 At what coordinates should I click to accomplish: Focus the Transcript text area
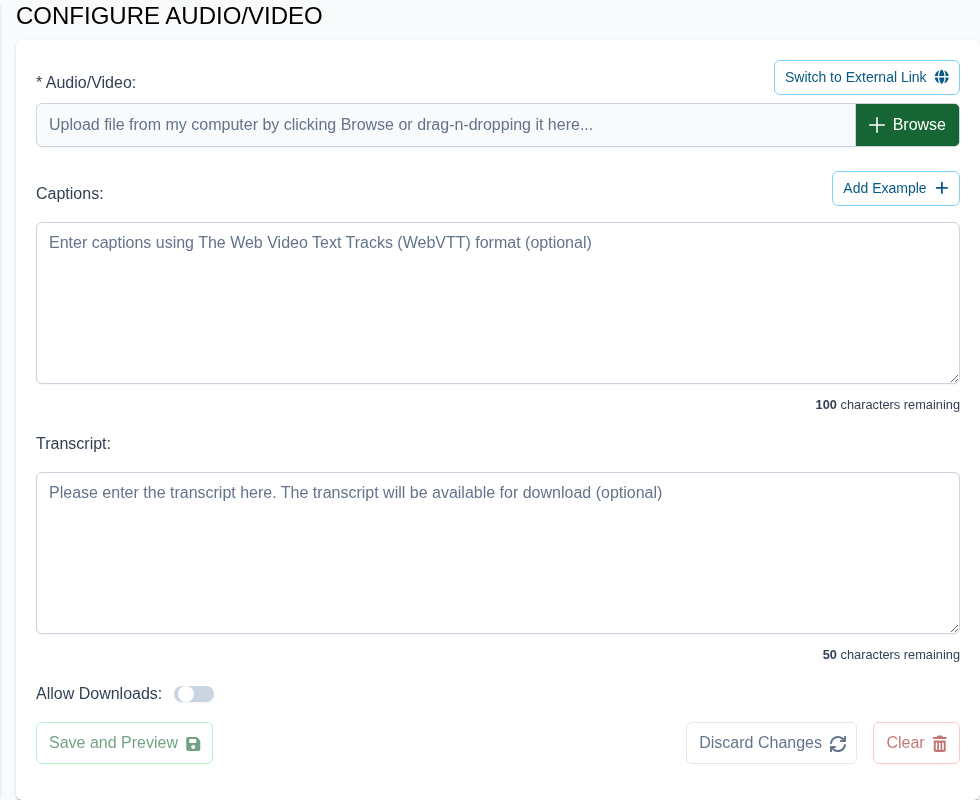[x=498, y=553]
